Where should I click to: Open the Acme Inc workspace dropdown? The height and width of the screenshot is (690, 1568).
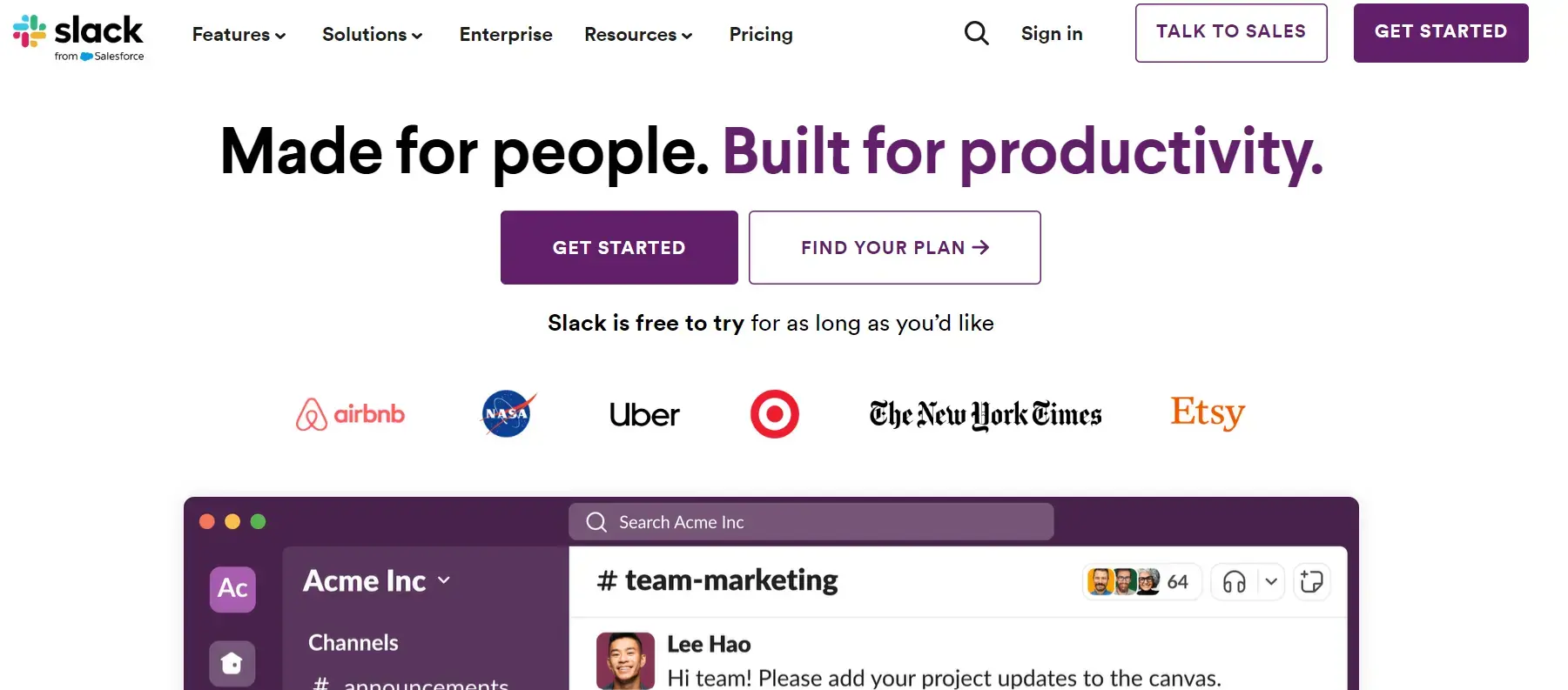click(445, 580)
